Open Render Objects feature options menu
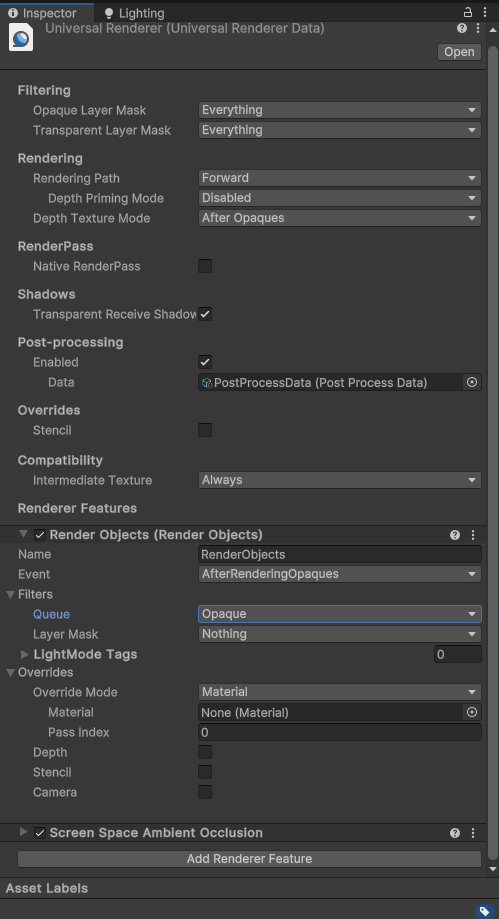The width and height of the screenshot is (499, 919). pyautogui.click(x=473, y=535)
